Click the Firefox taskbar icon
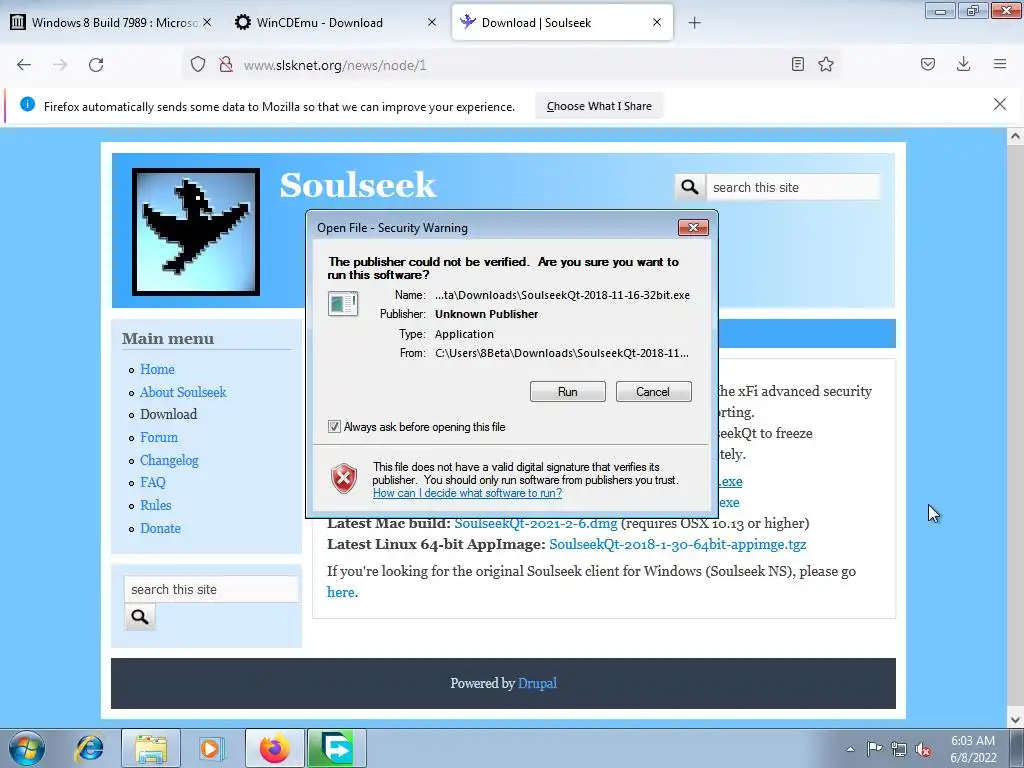This screenshot has width=1024, height=768. click(x=274, y=748)
